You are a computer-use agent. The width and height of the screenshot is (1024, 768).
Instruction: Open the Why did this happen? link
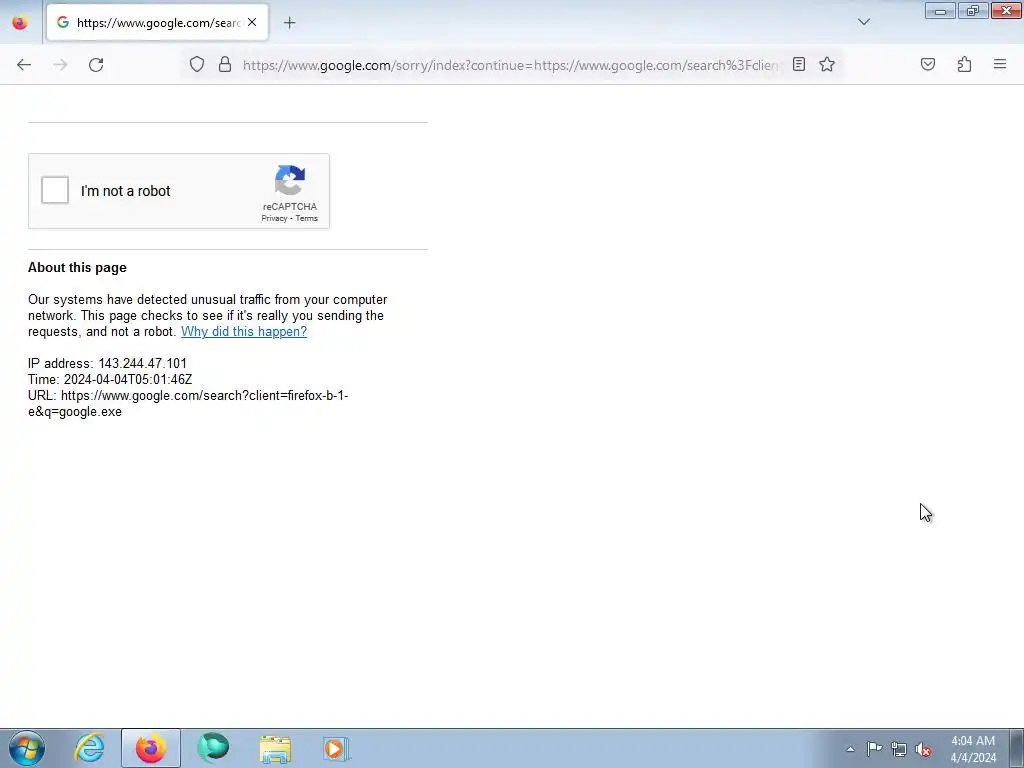point(244,332)
